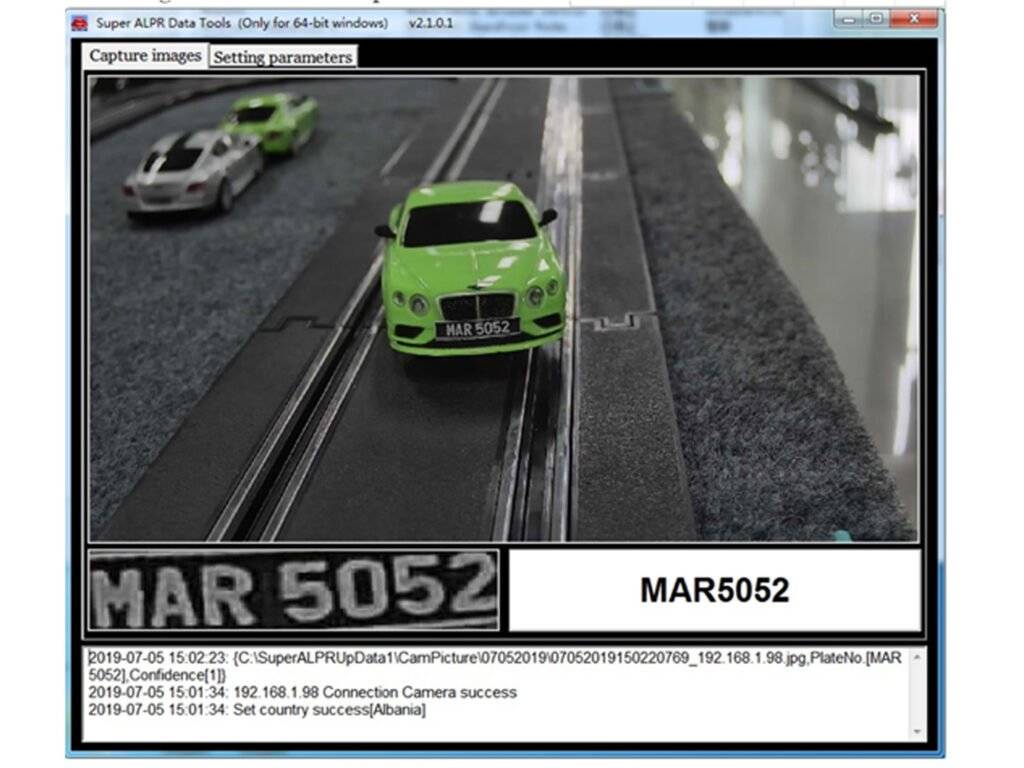Image resolution: width=1024 pixels, height=768 pixels.
Task: Maximize the Super ALPR window
Action: pos(875,19)
